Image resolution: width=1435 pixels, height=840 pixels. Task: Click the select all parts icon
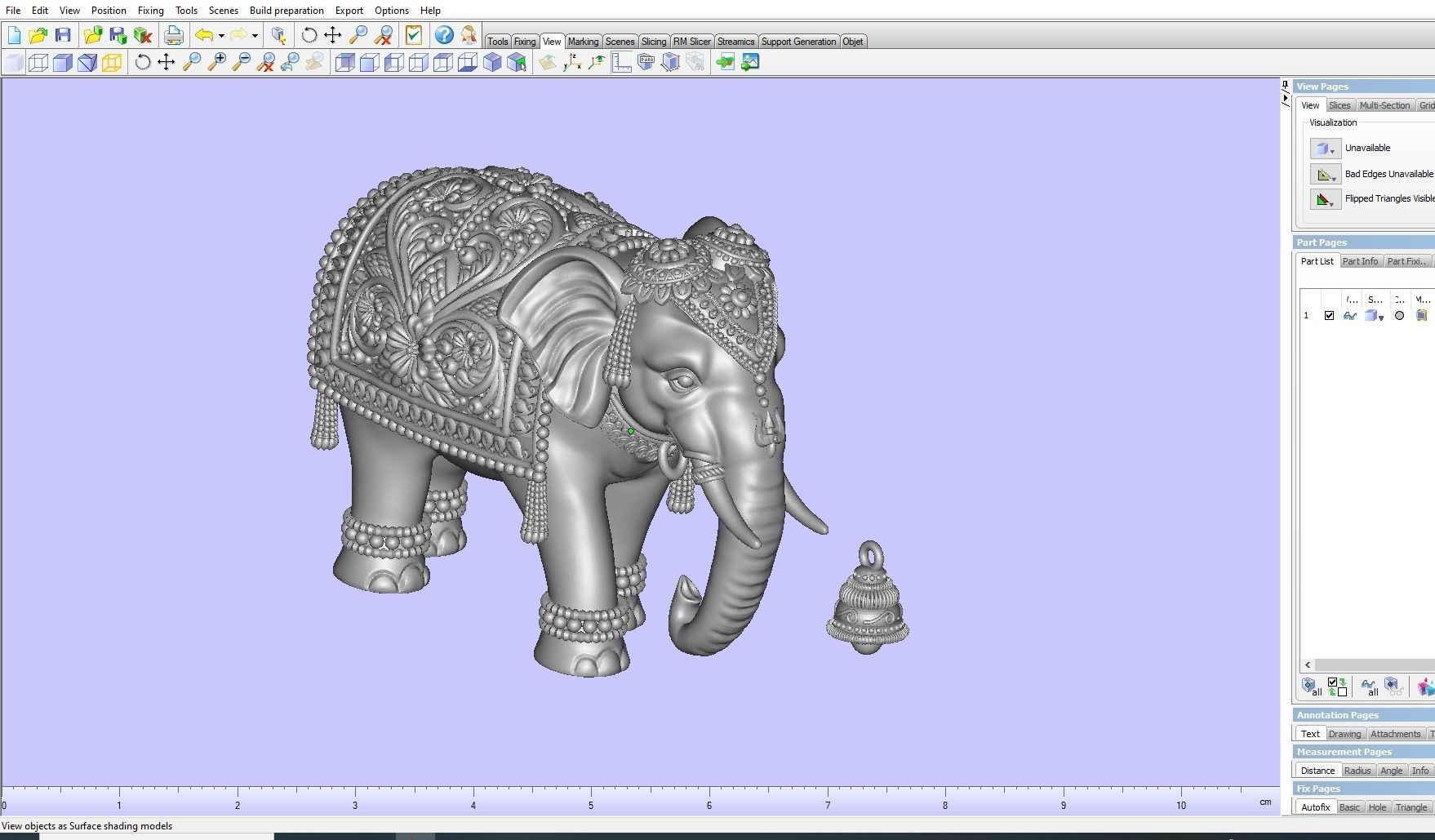[1311, 687]
